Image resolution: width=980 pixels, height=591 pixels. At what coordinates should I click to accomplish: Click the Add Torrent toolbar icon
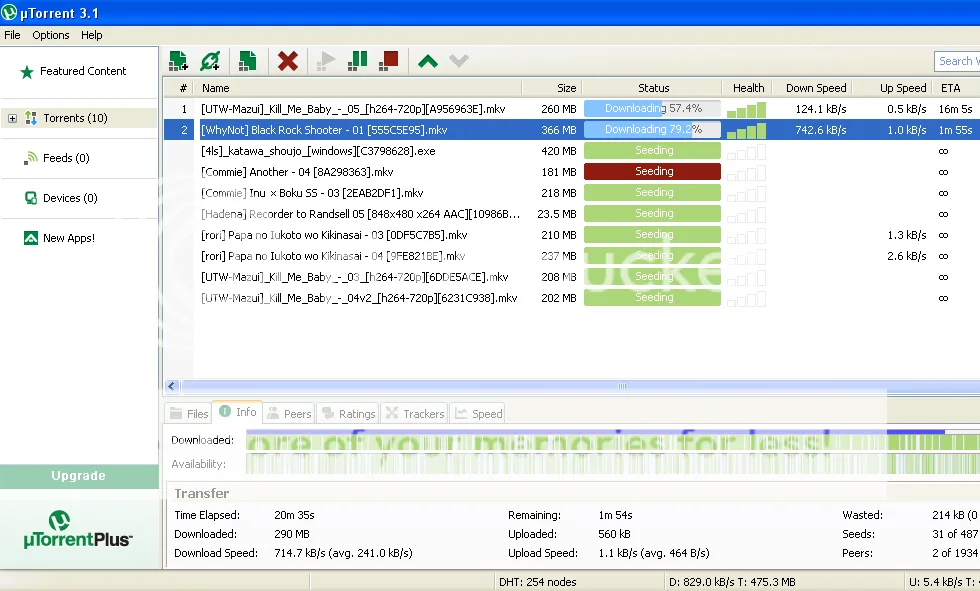pos(178,61)
